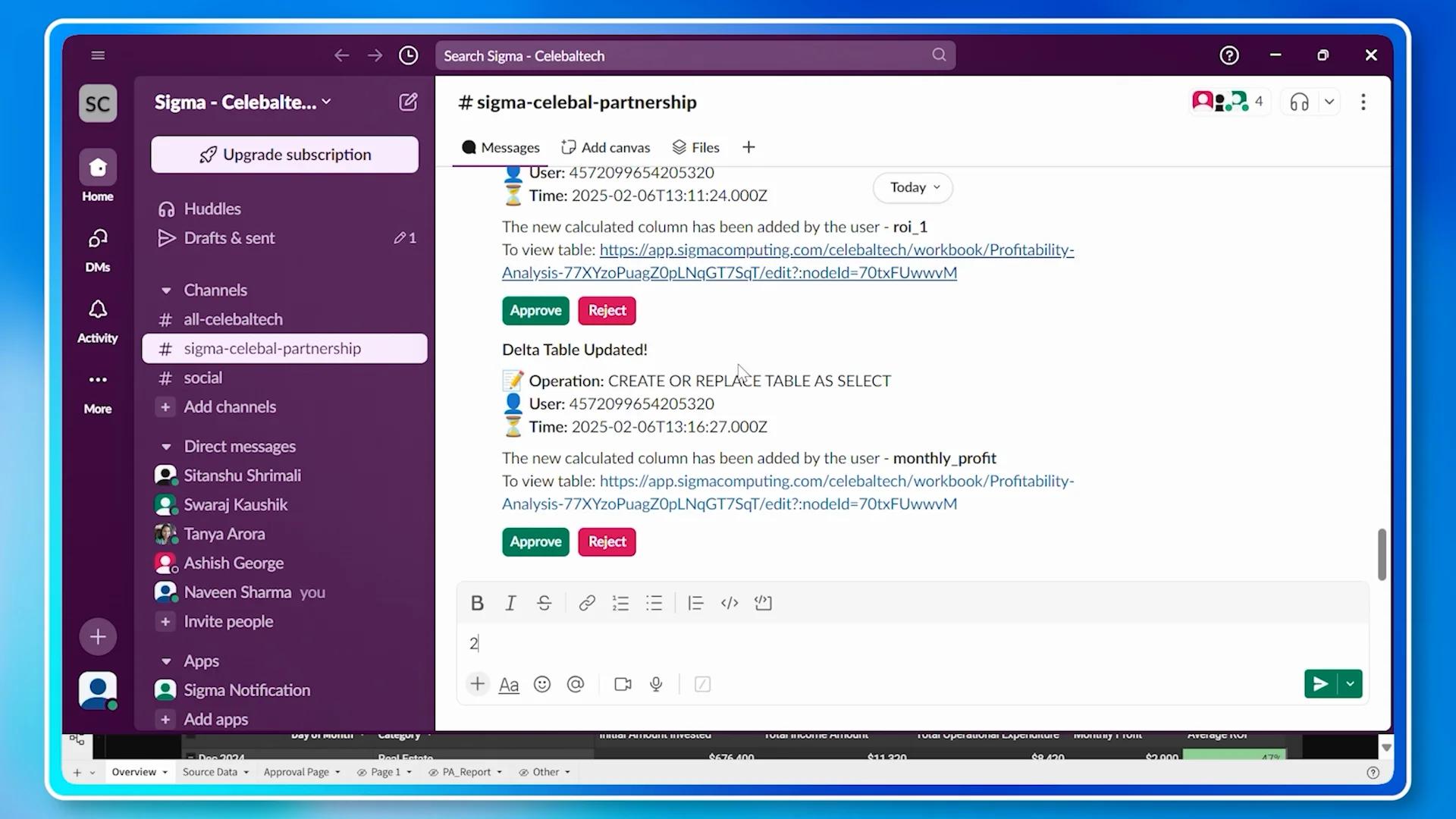Open the social channel
Image resolution: width=1456 pixels, height=819 pixels.
[x=284, y=378]
